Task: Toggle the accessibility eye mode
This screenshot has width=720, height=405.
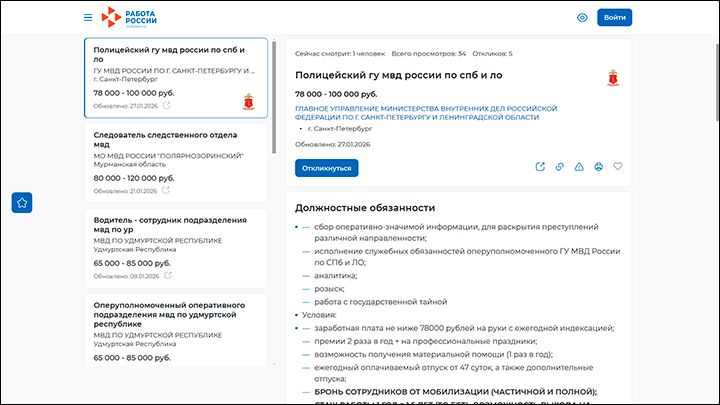Action: (x=582, y=17)
